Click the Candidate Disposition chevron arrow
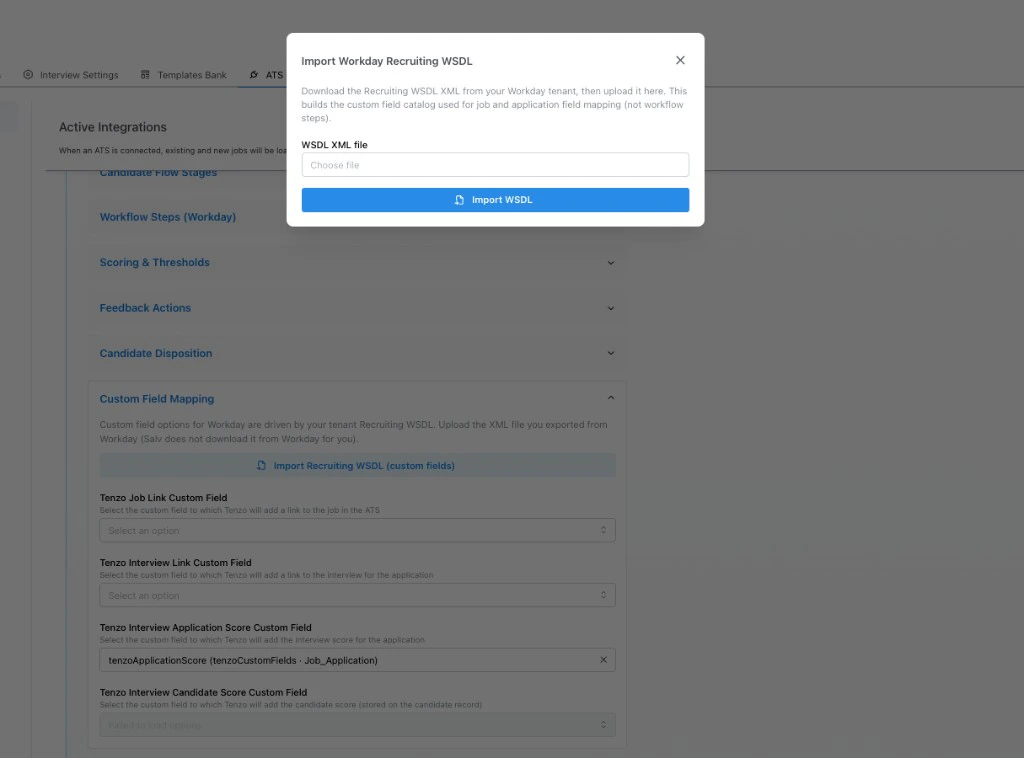 point(611,353)
